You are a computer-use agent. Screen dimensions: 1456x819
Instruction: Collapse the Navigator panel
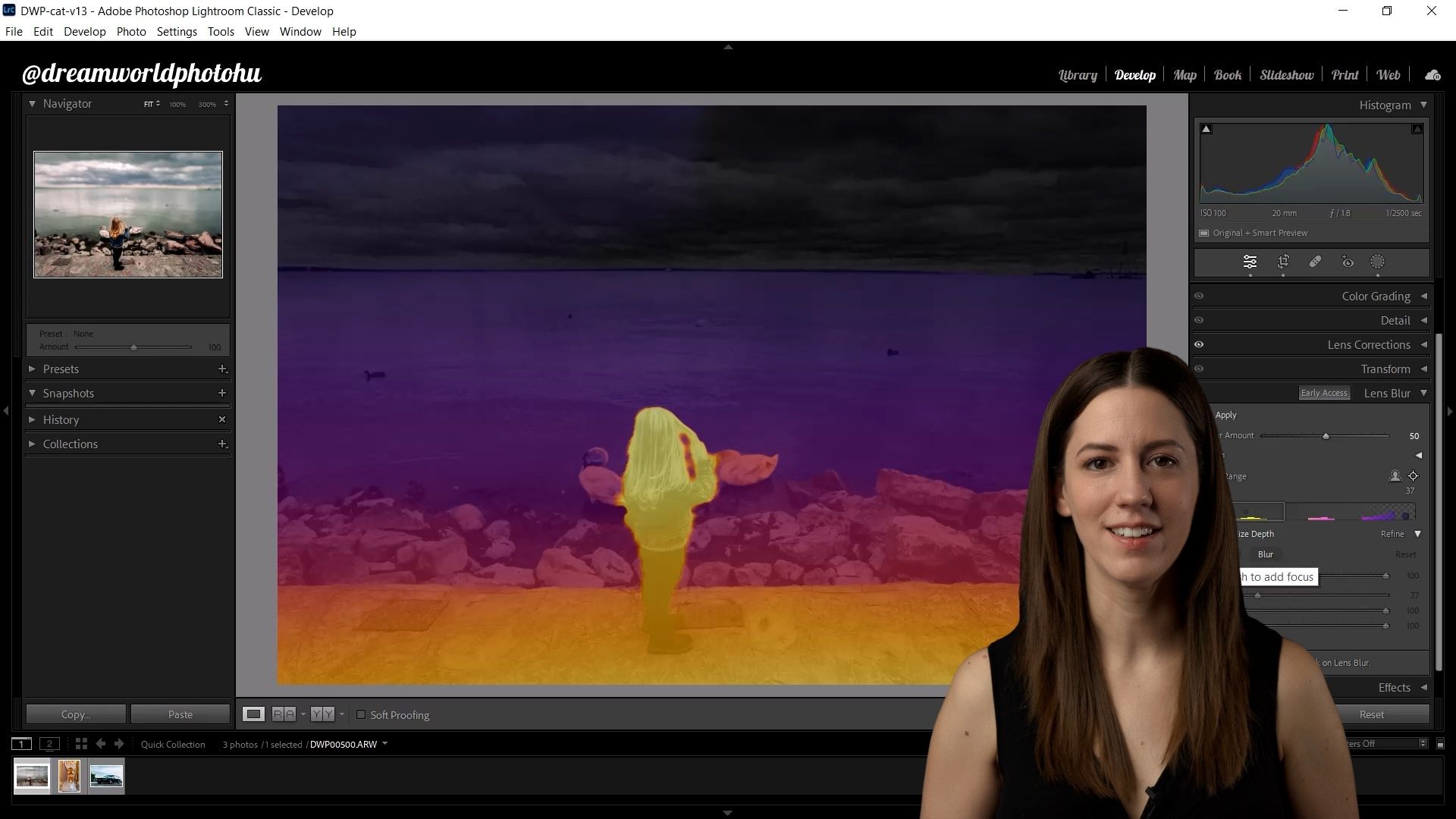point(33,104)
